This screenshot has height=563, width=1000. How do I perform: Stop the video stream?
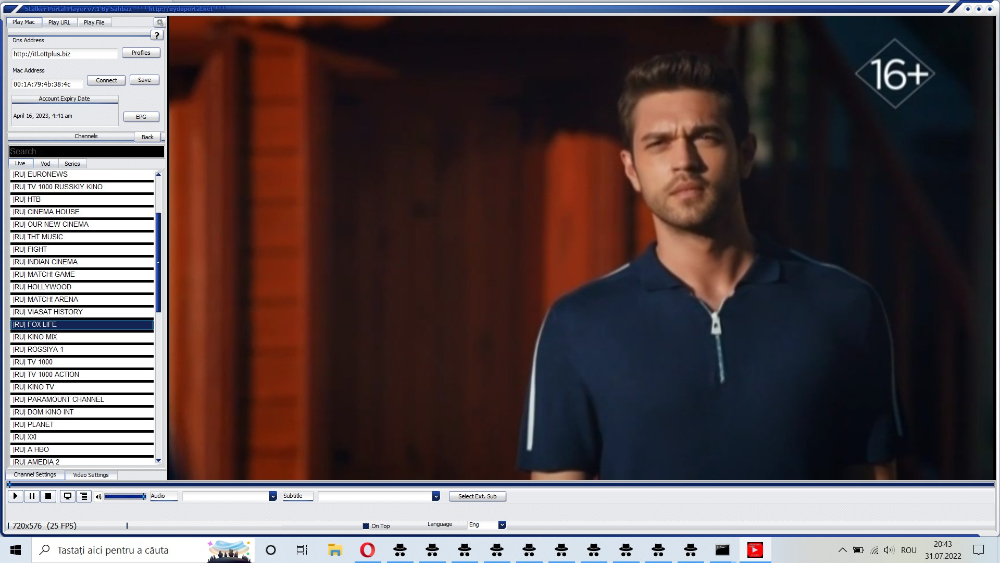tap(48, 496)
